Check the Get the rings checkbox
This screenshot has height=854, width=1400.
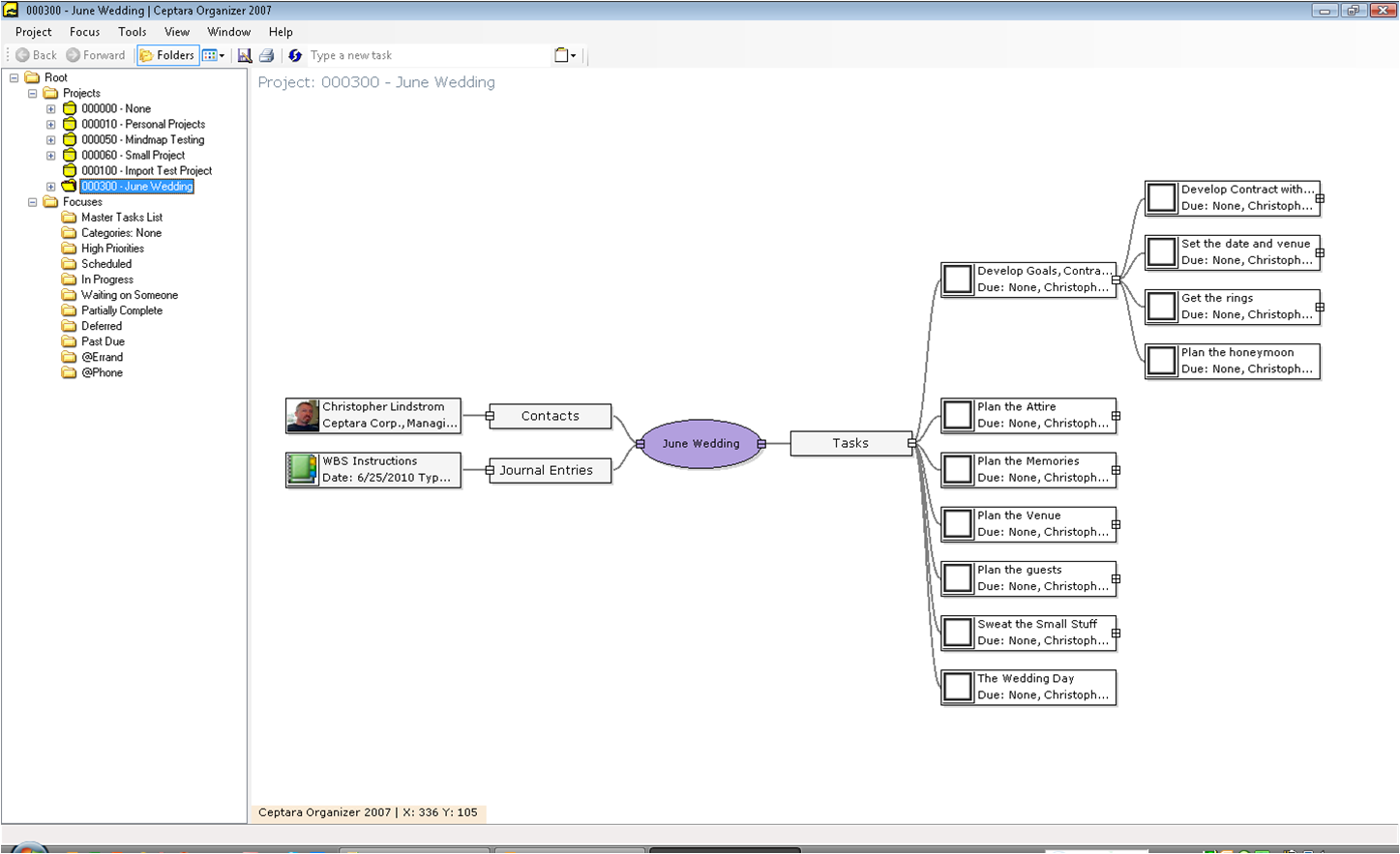click(x=1162, y=307)
